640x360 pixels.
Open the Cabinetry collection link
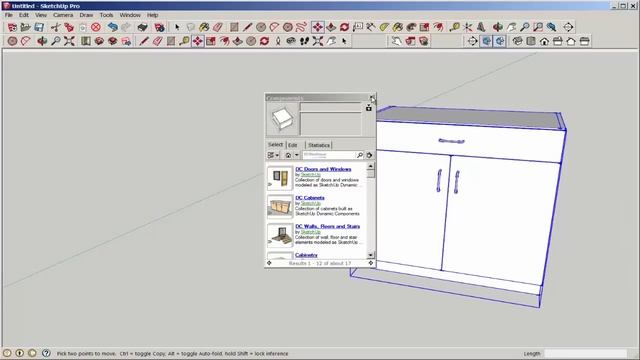(x=306, y=255)
